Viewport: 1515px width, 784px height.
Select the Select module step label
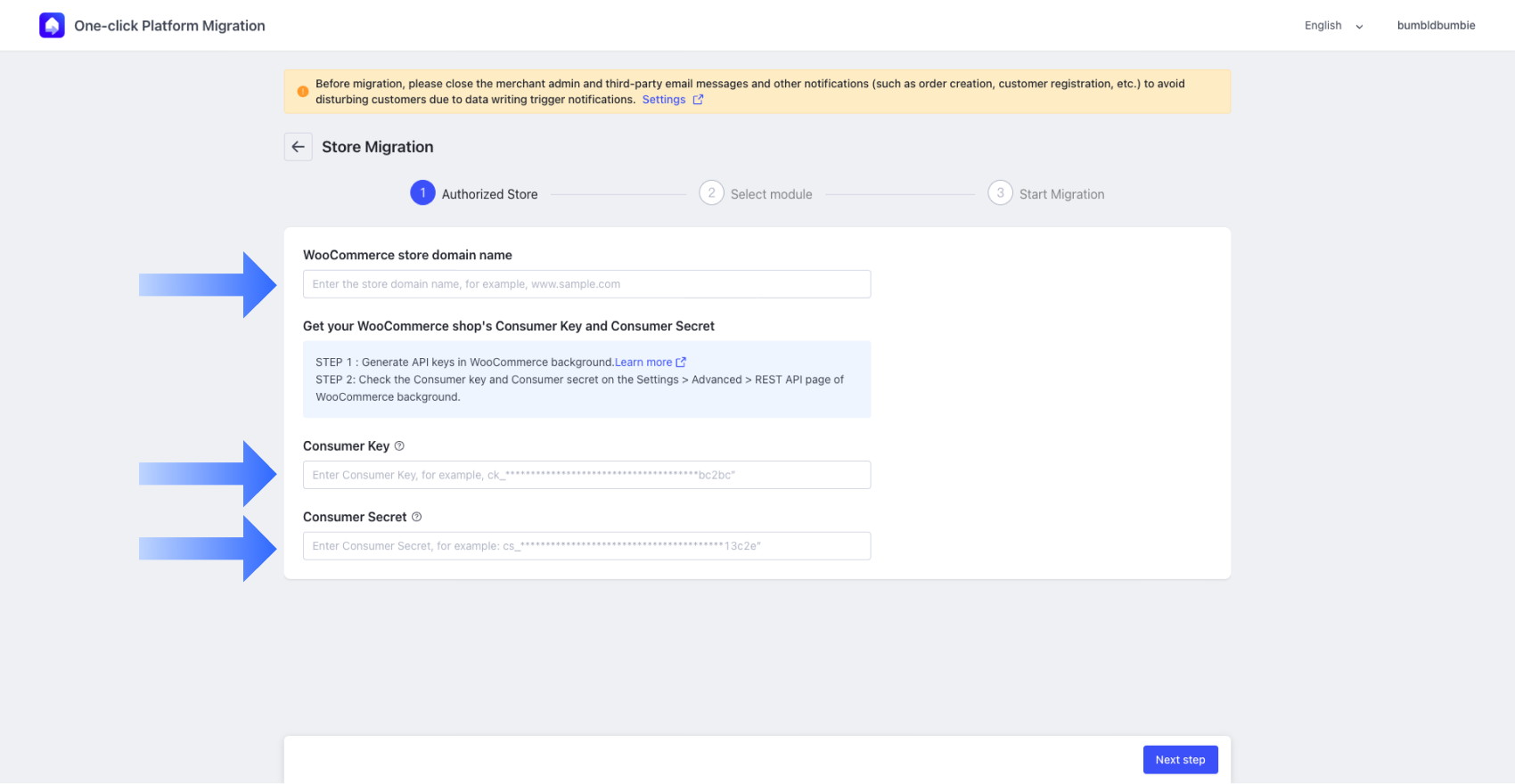pos(772,194)
